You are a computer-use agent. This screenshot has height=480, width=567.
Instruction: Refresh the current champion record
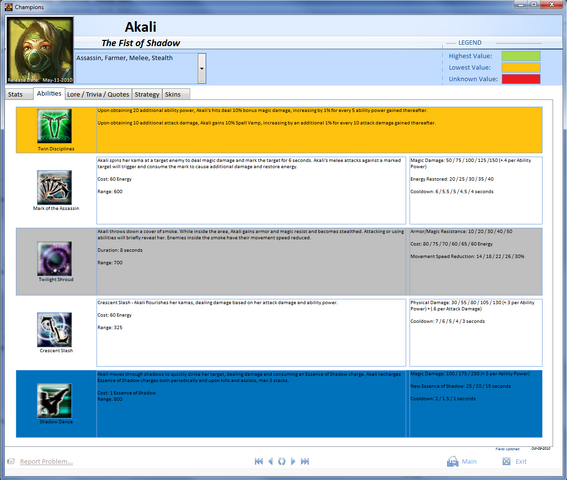[x=282, y=461]
